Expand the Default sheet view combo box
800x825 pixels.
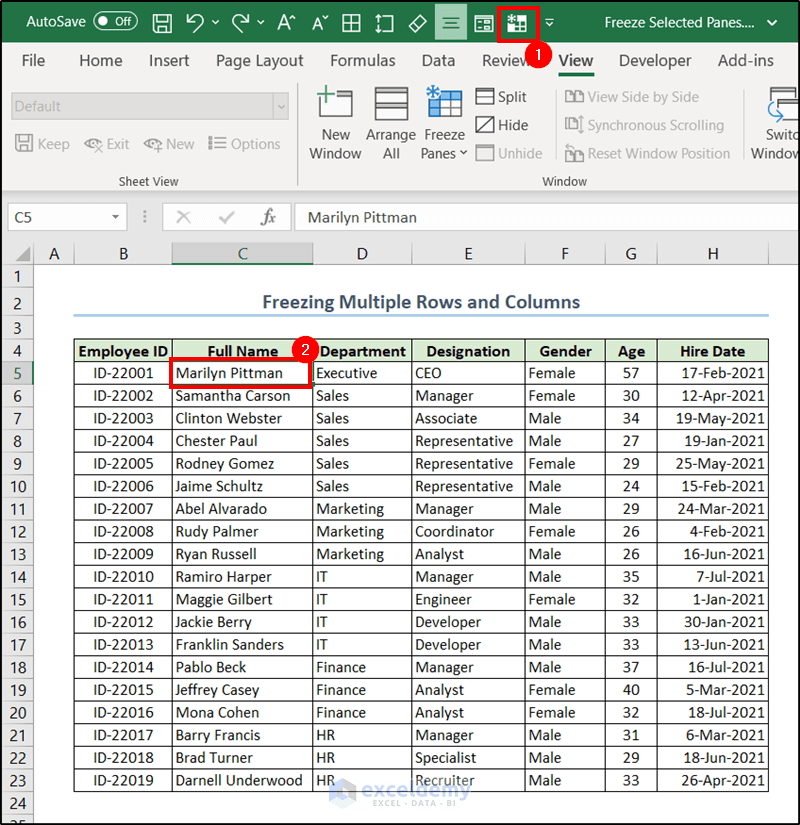pos(281,105)
